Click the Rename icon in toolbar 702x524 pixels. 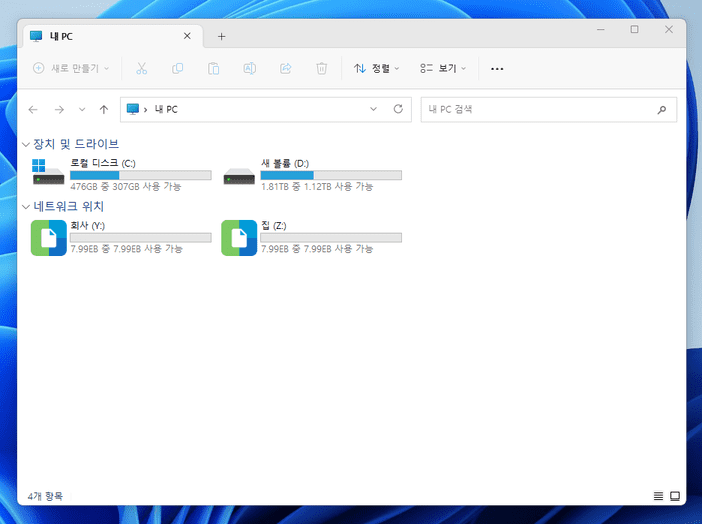pyautogui.click(x=250, y=69)
